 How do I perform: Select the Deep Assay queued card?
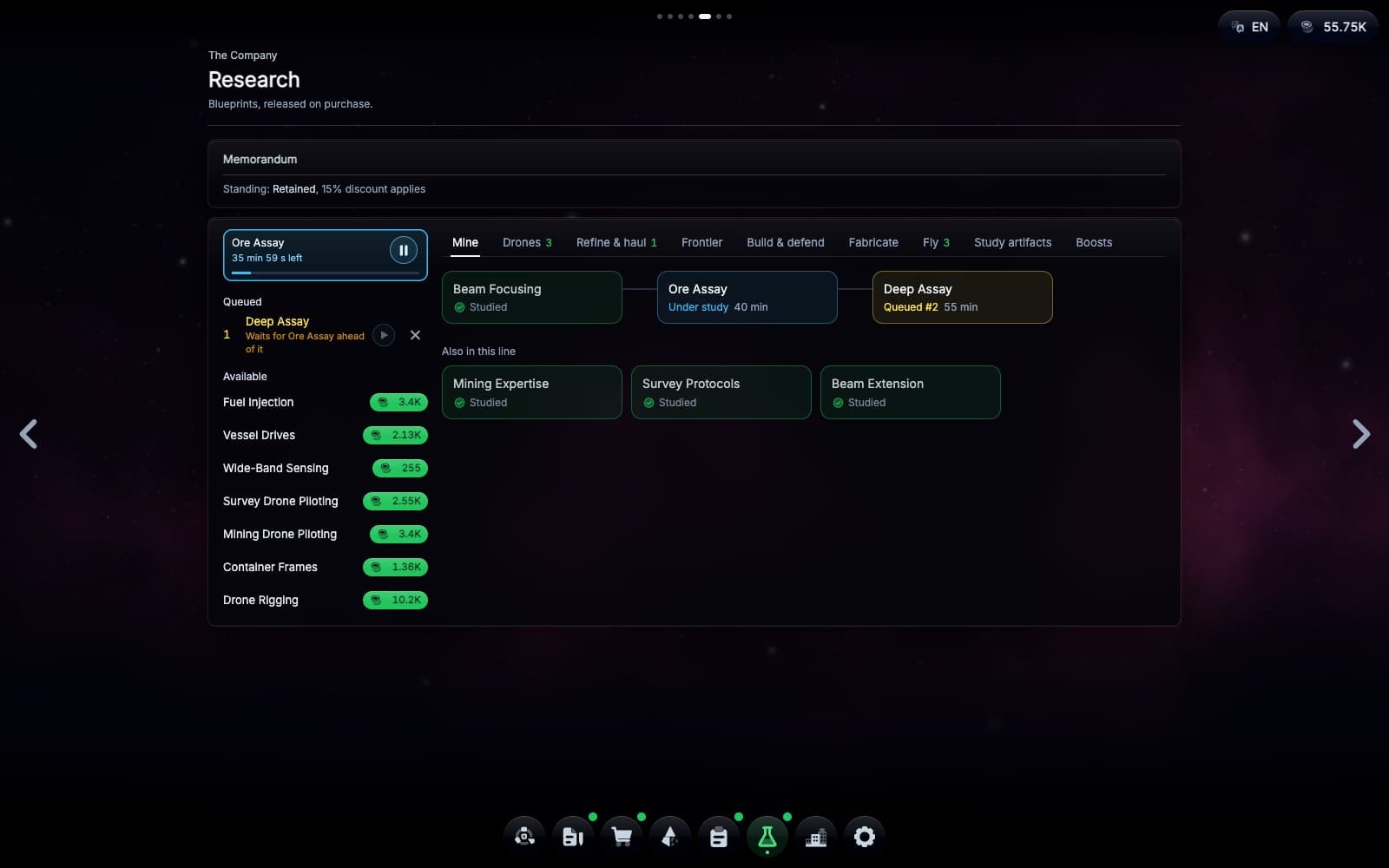tap(963, 298)
